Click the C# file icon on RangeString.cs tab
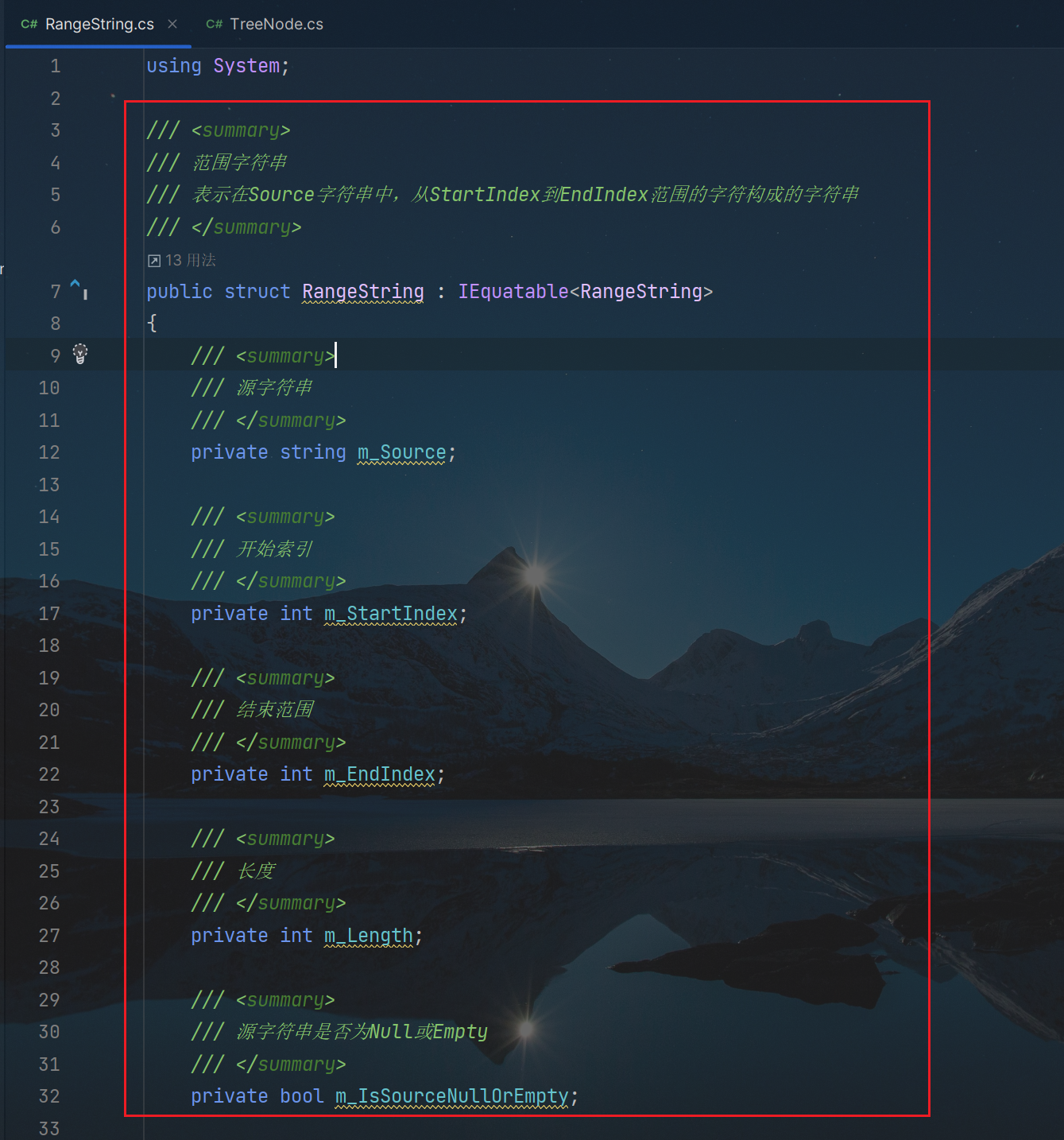This screenshot has width=1064, height=1140. pyautogui.click(x=29, y=24)
